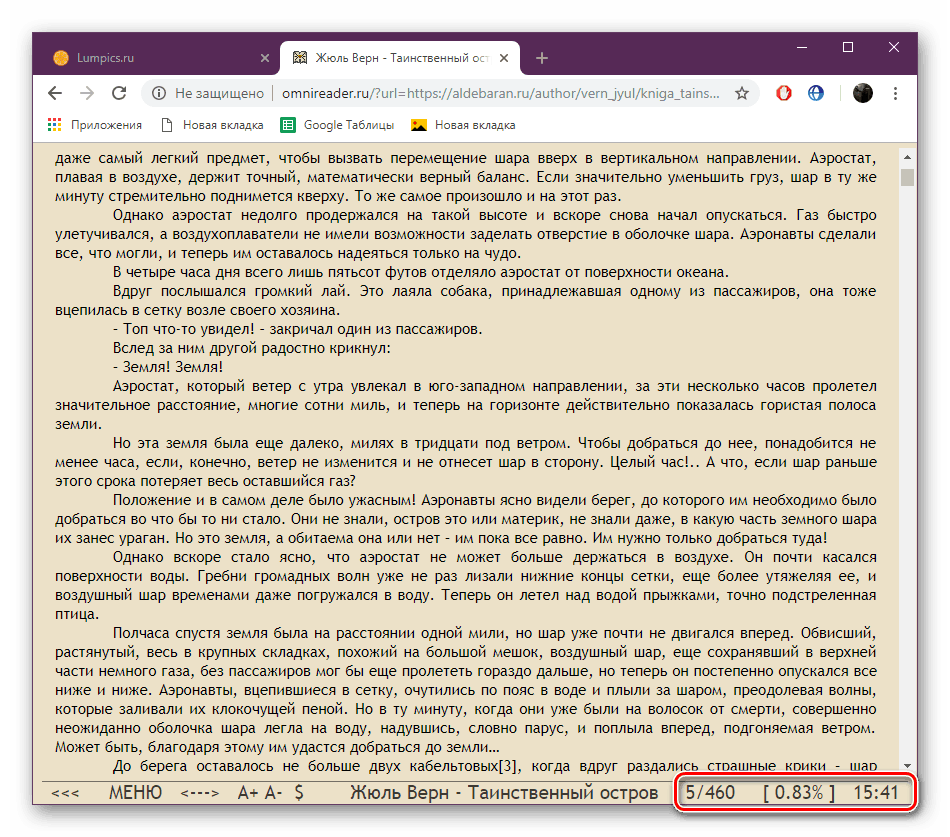
Task: Click the 15:41 clock in the reader bar
Action: pos(875,793)
